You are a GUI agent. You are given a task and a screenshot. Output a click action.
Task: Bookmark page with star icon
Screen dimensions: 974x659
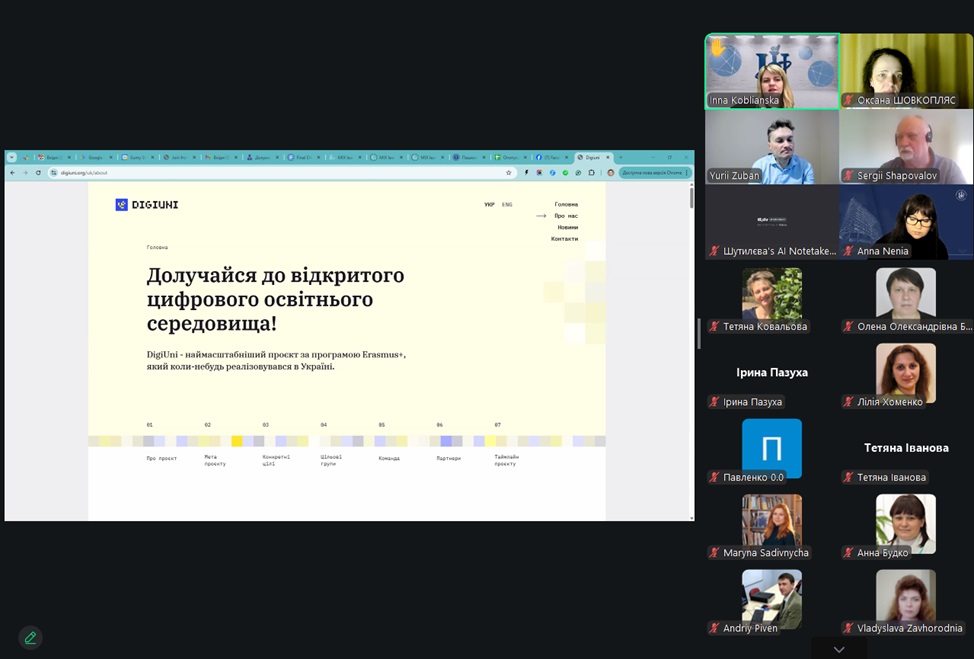coord(509,173)
